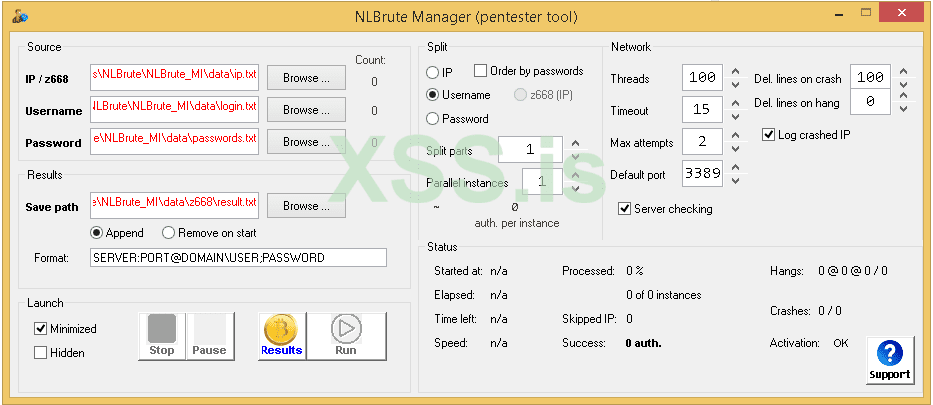This screenshot has height=405, width=933.
Task: Click the Threads value field showing 100
Action: point(702,77)
